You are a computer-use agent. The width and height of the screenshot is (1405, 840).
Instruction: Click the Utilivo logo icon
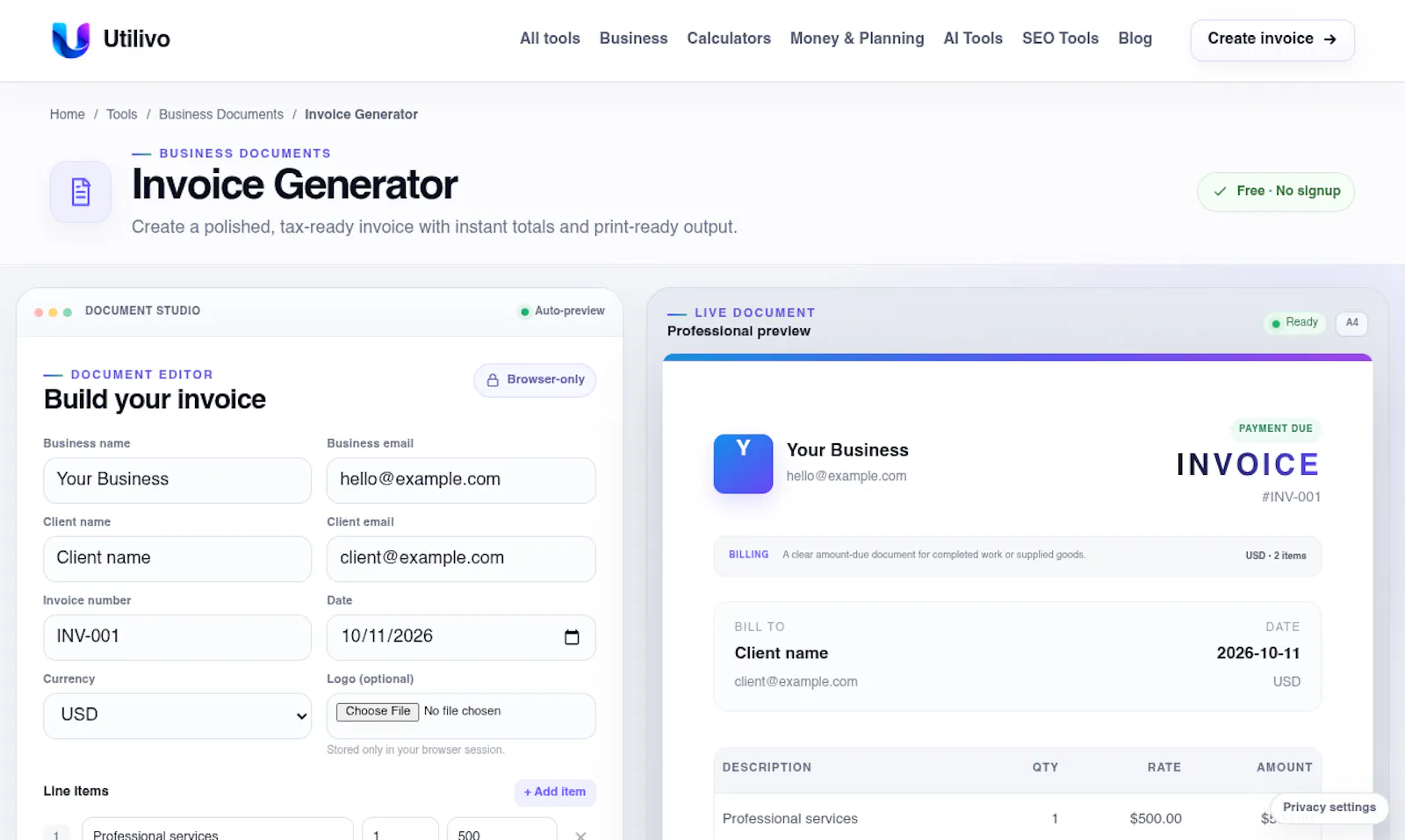pyautogui.click(x=71, y=39)
